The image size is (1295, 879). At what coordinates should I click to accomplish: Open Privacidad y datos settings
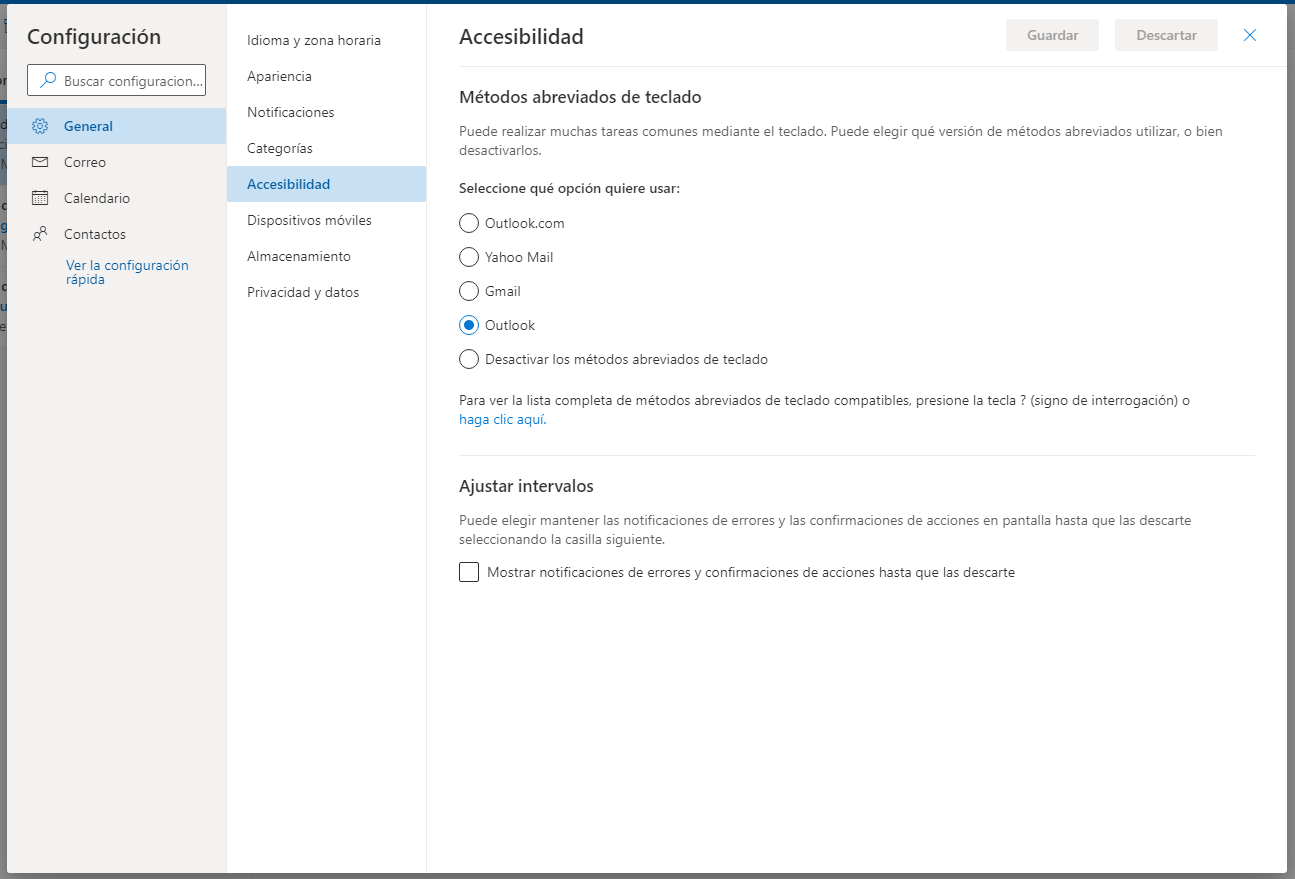tap(326, 292)
